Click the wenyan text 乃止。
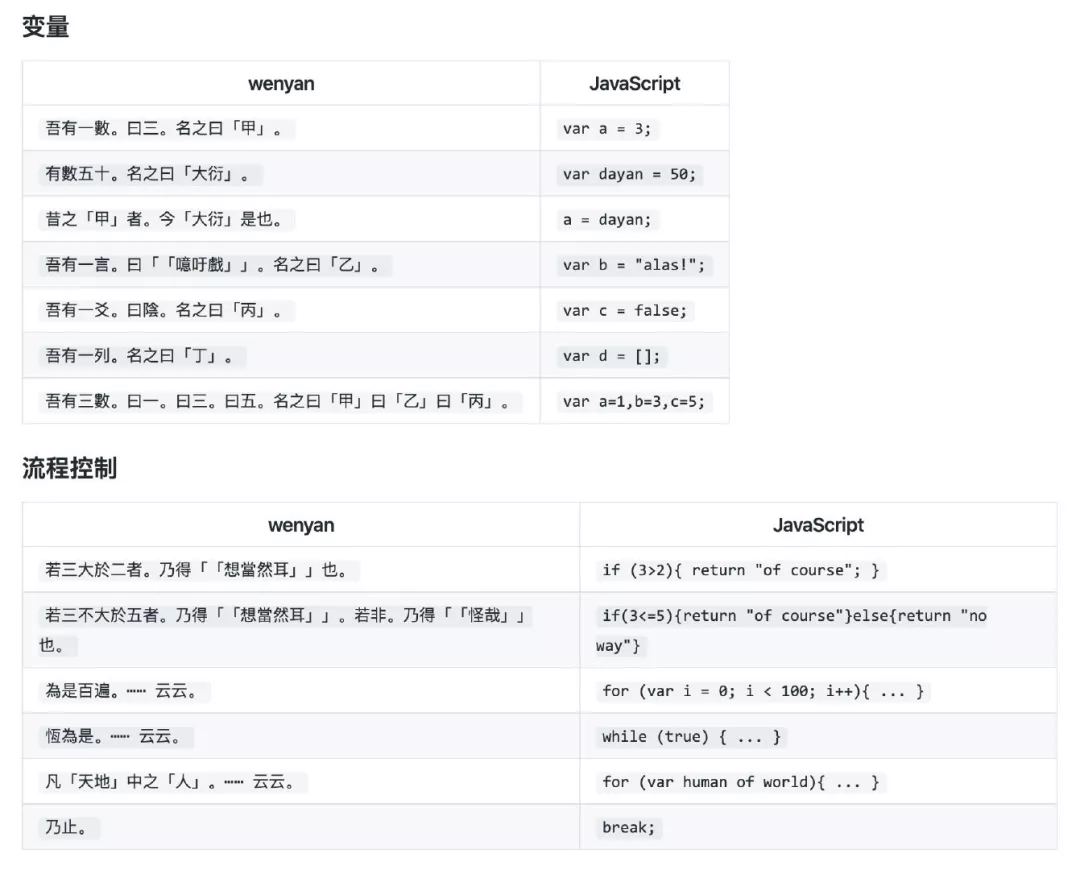Screen dimensions: 1080x870 pos(69,827)
